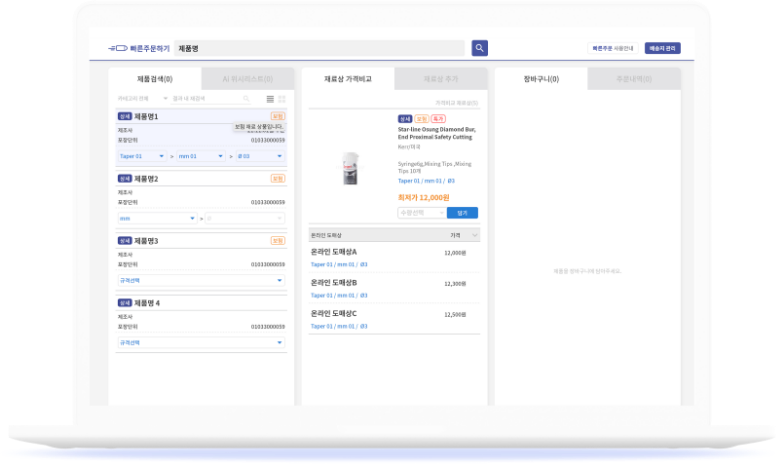The height and width of the screenshot is (464, 777).
Task: Open the Taper 01 dropdown for 제품명1
Action: (x=142, y=156)
